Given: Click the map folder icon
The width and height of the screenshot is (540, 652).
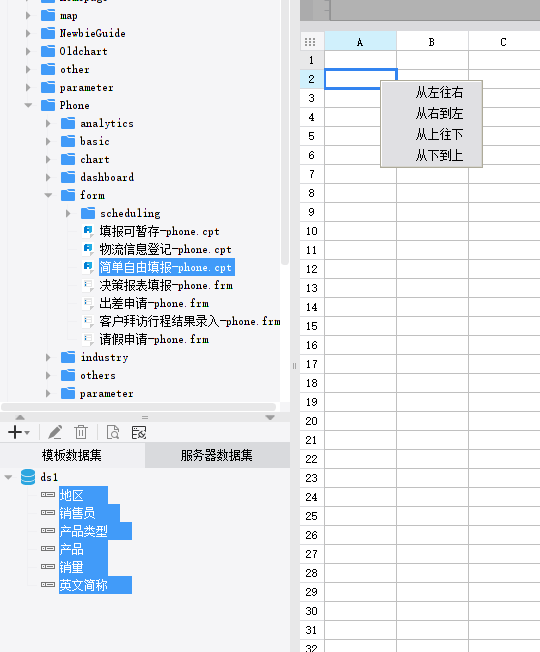Looking at the screenshot, I should (x=48, y=15).
